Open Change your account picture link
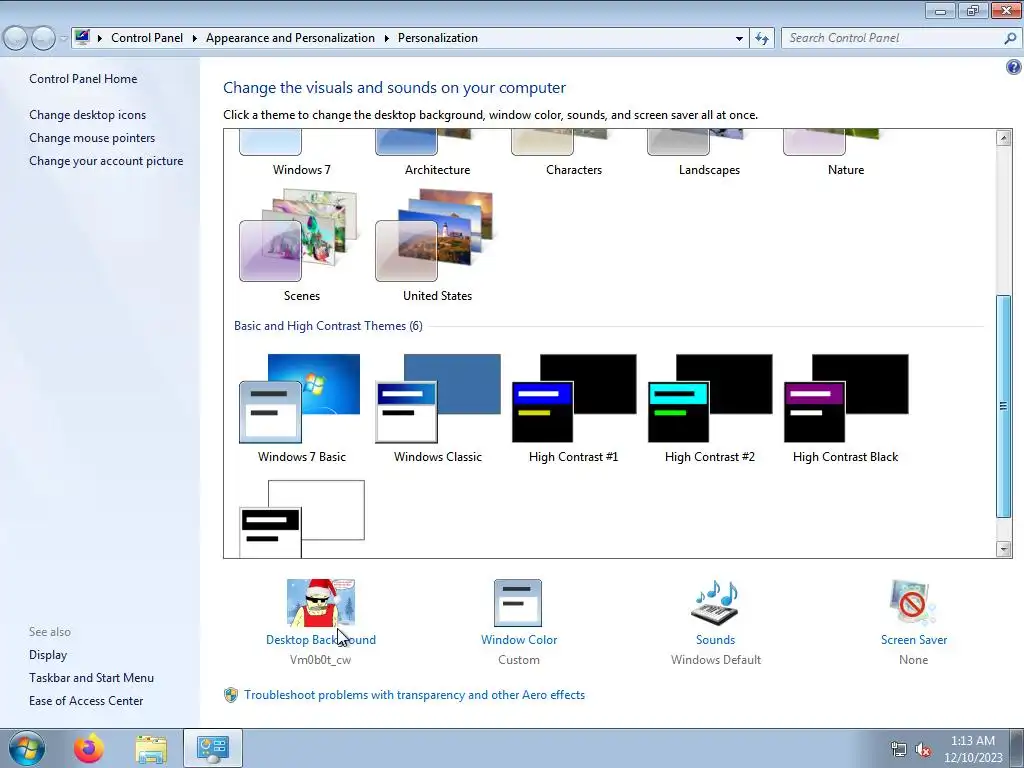The height and width of the screenshot is (768, 1024). pyautogui.click(x=106, y=161)
